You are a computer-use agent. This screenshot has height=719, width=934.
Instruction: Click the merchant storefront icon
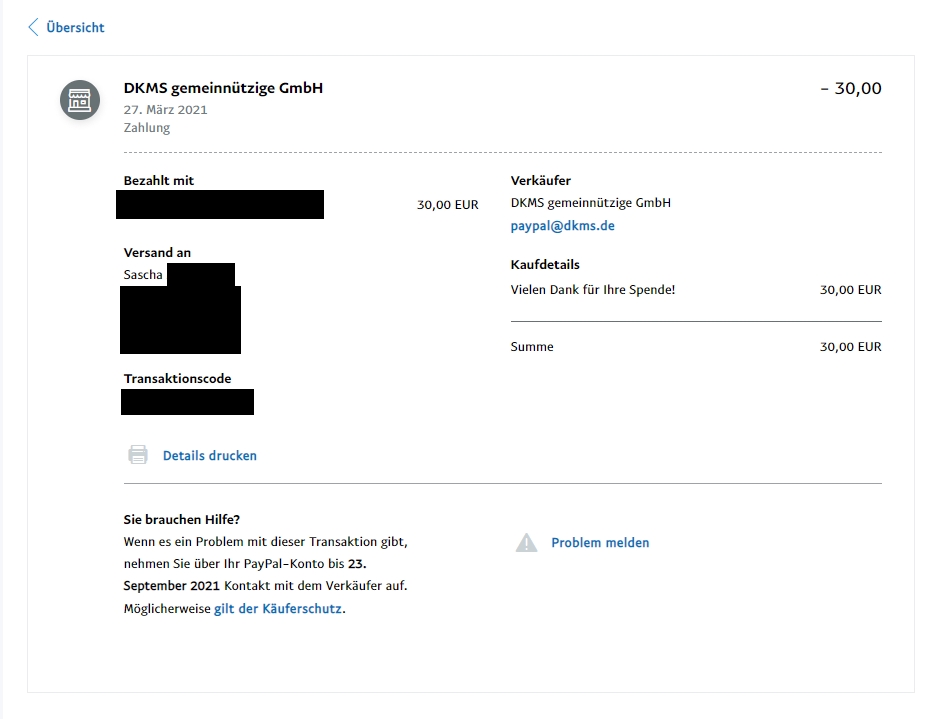point(80,100)
